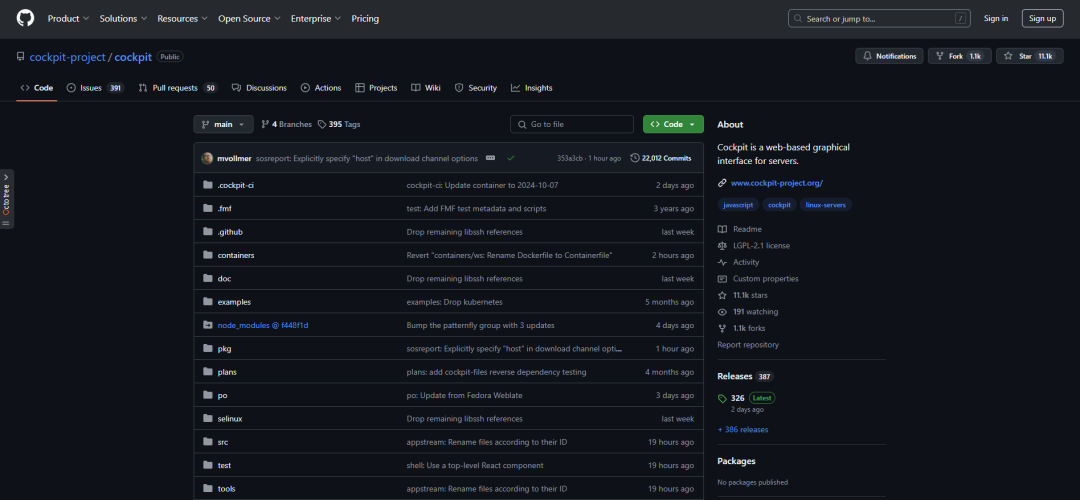This screenshot has width=1080, height=500.
Task: Open the green Code dropdown button
Action: [x=673, y=125]
